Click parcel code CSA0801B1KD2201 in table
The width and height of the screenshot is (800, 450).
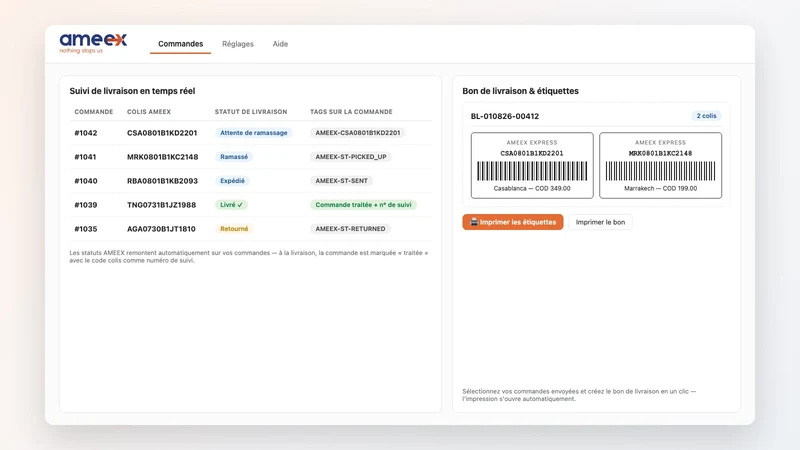click(162, 133)
